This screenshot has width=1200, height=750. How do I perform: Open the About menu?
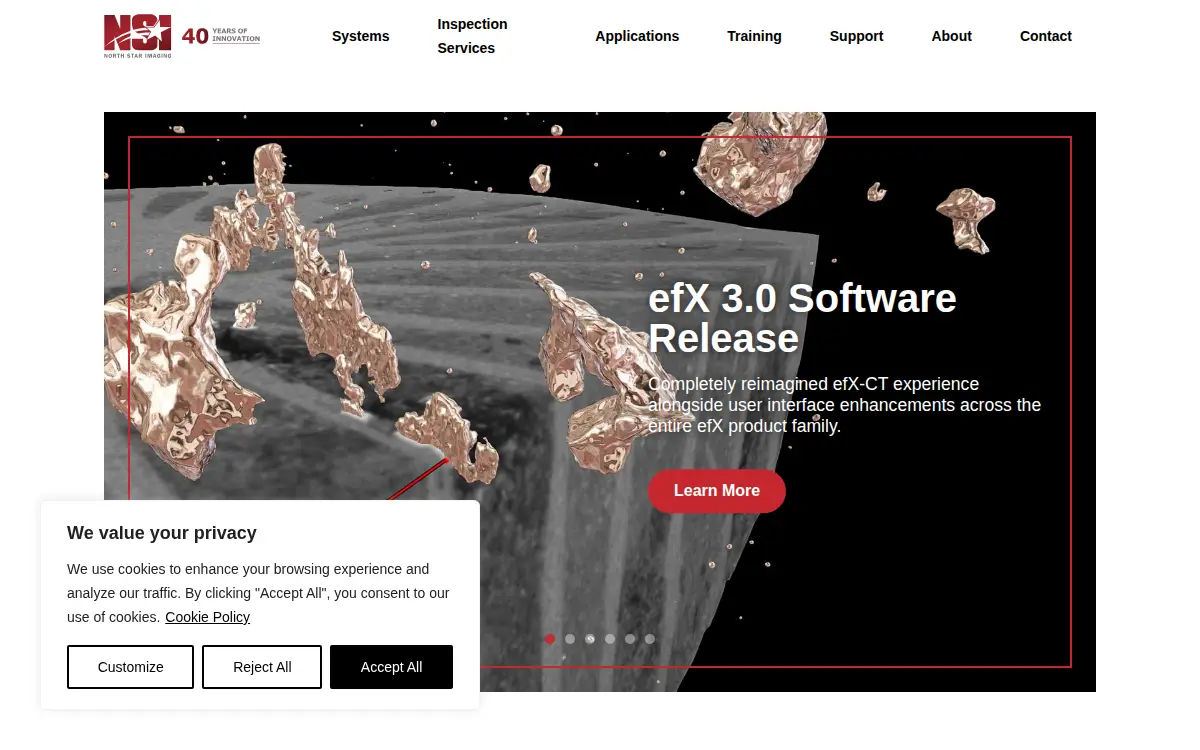point(951,36)
